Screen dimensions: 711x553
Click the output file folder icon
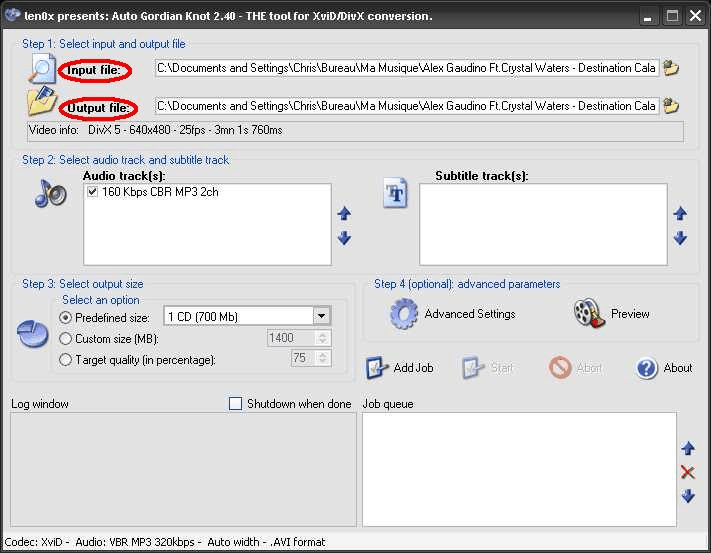[42, 100]
